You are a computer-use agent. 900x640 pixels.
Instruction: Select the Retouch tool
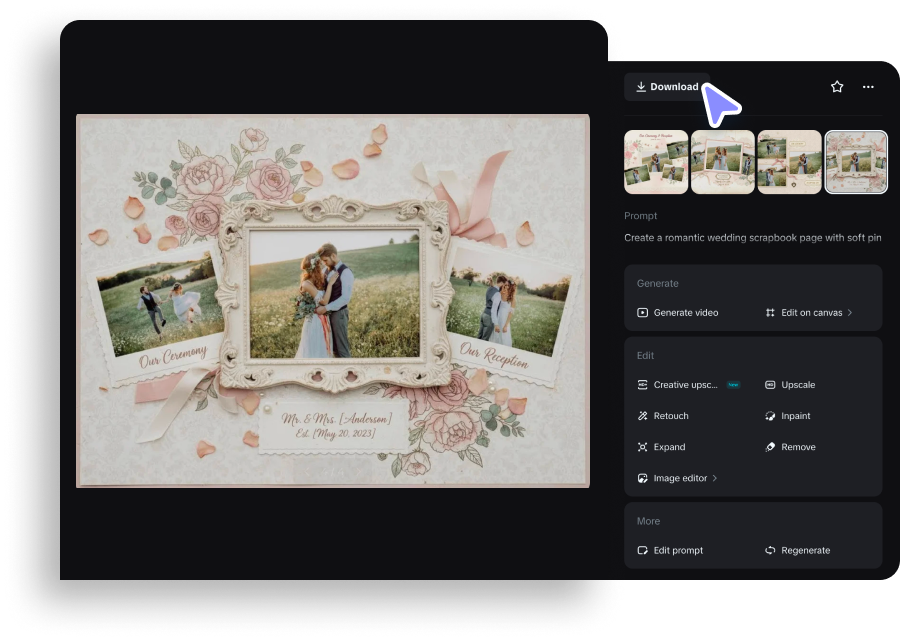pyautogui.click(x=671, y=415)
